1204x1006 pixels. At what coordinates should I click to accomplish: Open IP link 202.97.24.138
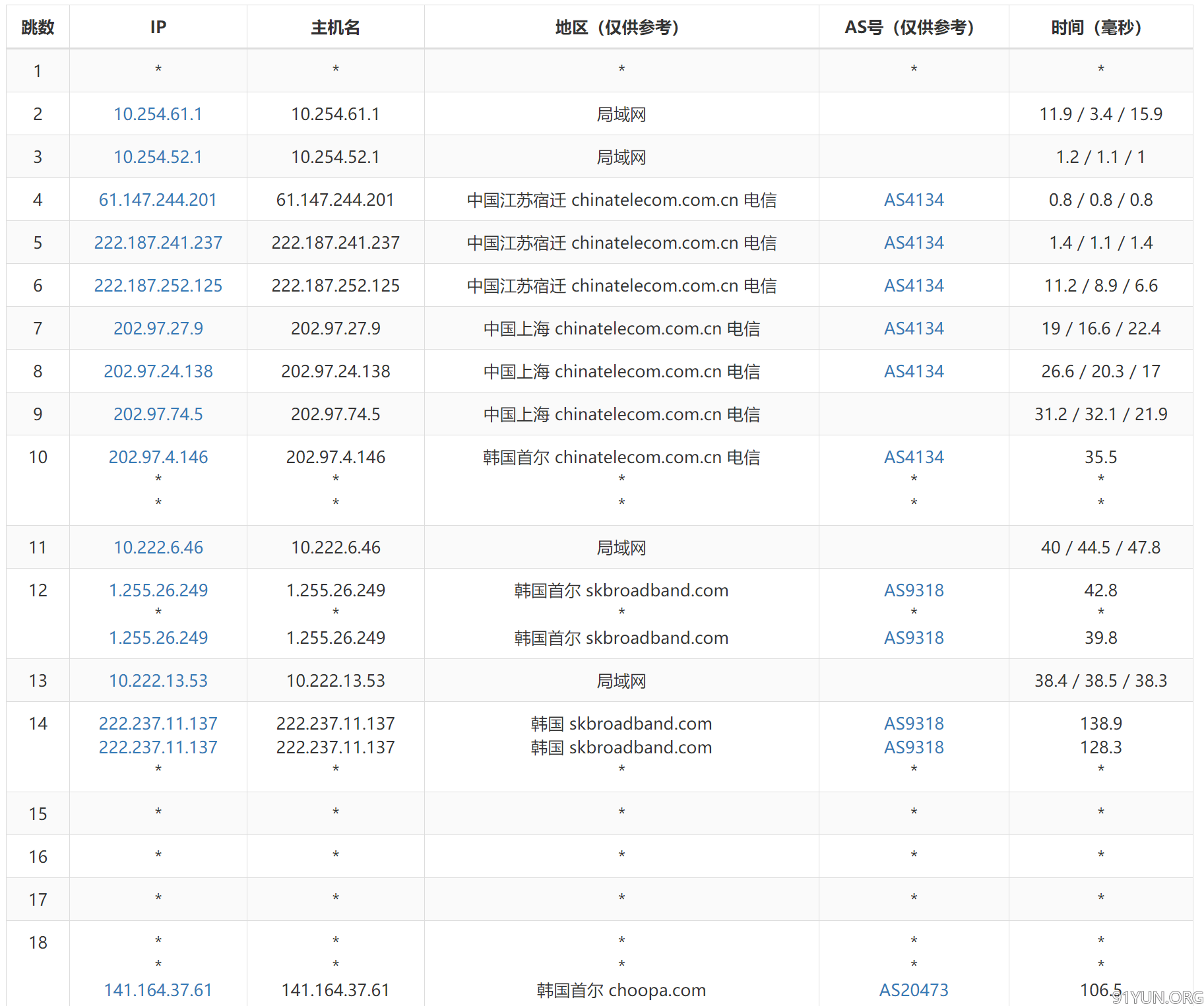point(158,371)
